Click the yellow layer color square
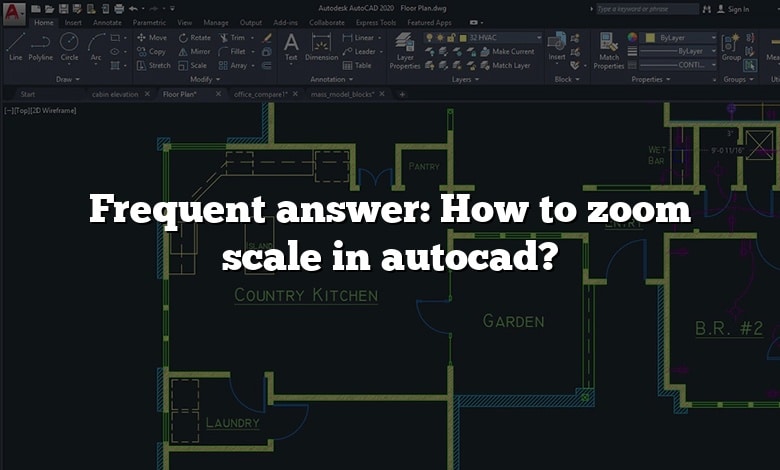780x470 pixels. click(x=463, y=38)
